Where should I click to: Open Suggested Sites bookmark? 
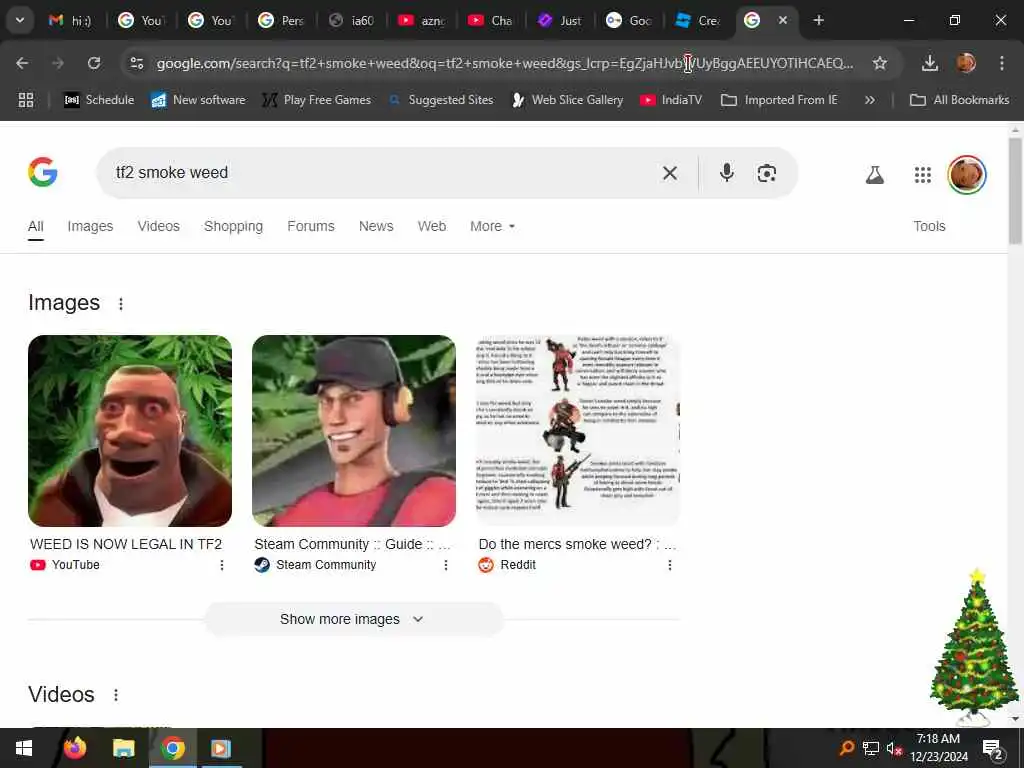click(x=441, y=100)
